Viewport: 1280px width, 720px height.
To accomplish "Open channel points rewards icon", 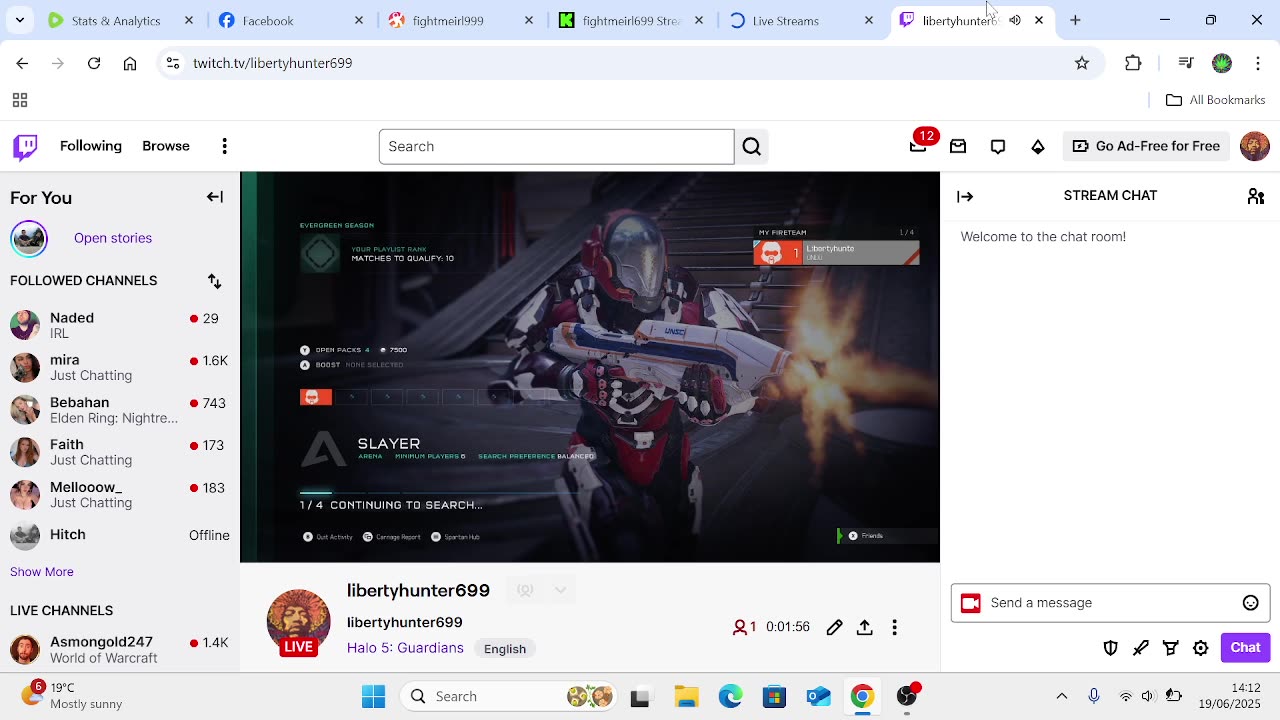I will pos(1171,648).
